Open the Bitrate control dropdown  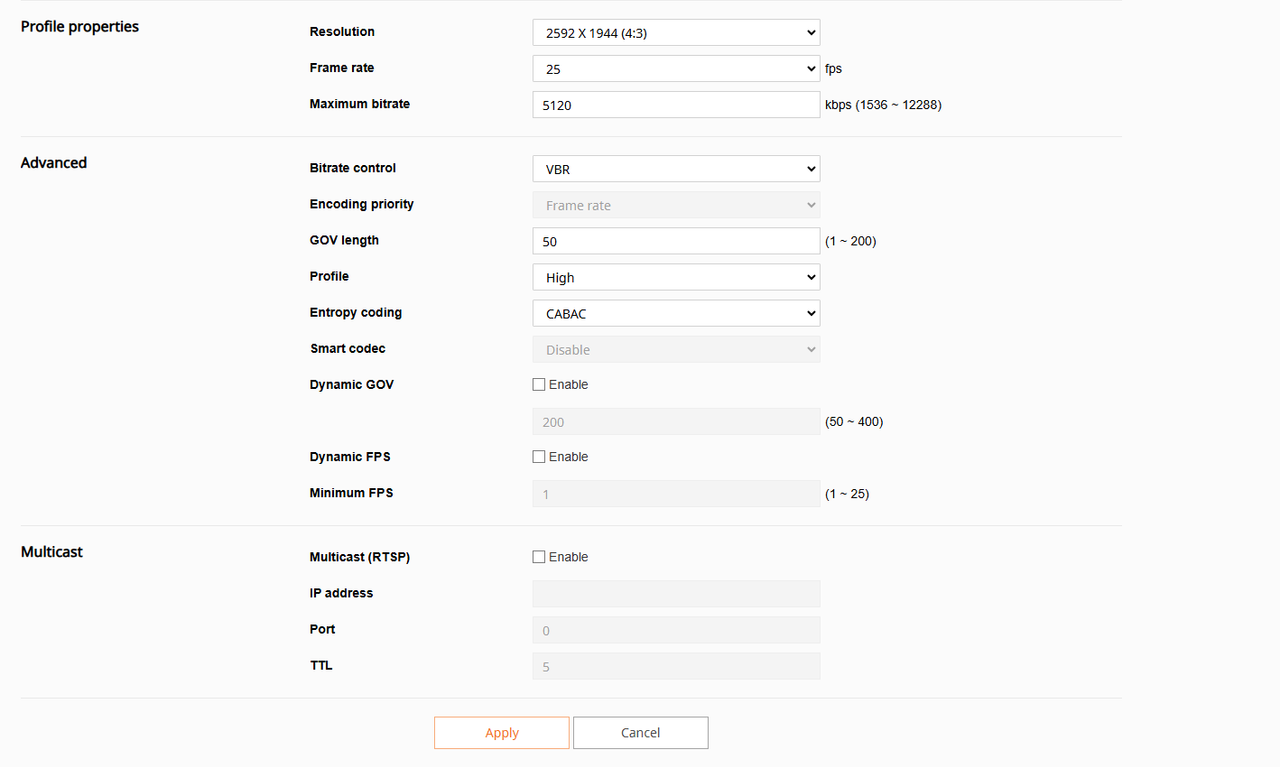point(676,169)
